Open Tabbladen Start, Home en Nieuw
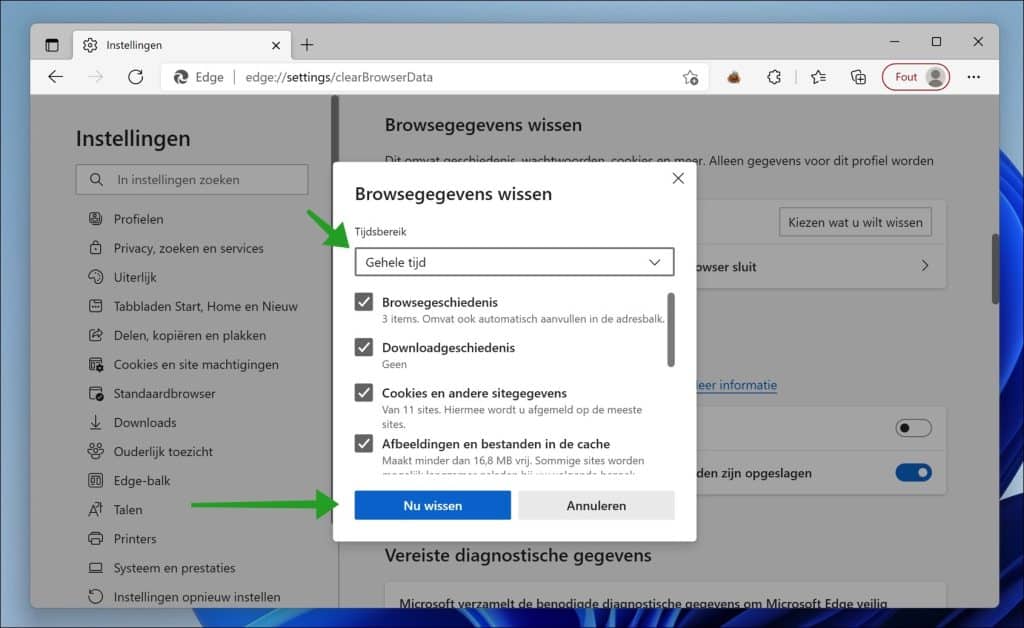 click(x=206, y=306)
